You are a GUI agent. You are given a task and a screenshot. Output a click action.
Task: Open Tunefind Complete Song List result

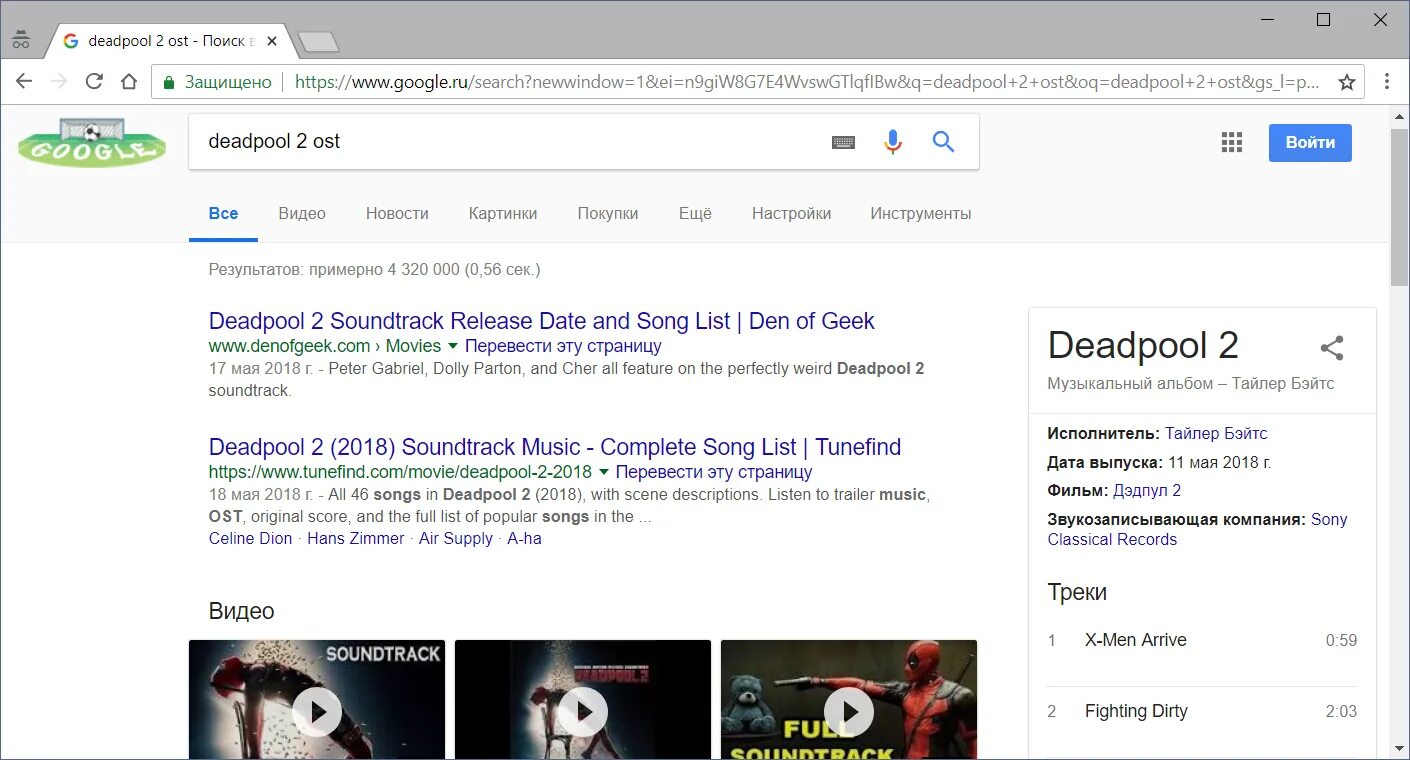click(555, 447)
